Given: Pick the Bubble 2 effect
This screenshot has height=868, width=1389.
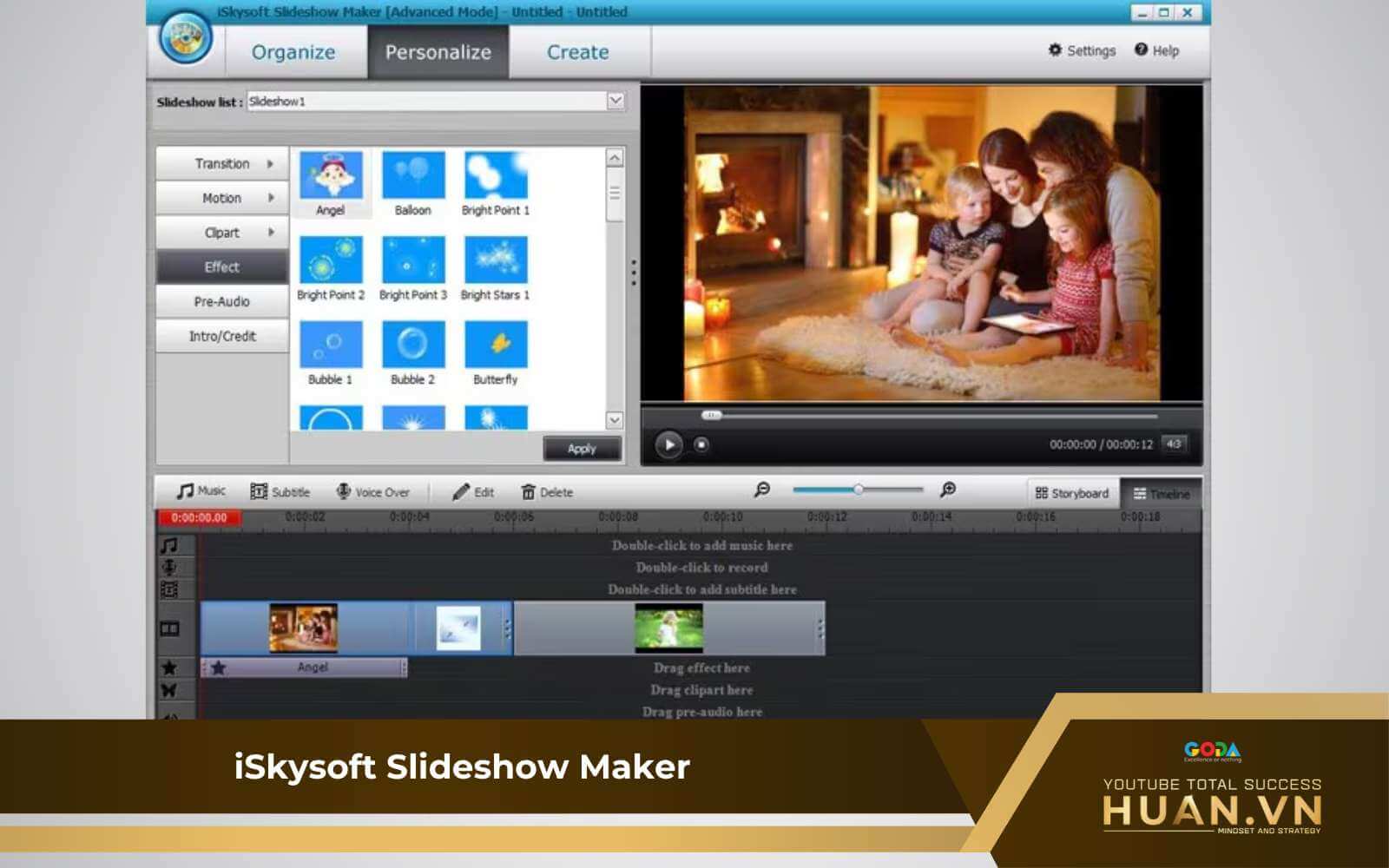Looking at the screenshot, I should (x=413, y=345).
